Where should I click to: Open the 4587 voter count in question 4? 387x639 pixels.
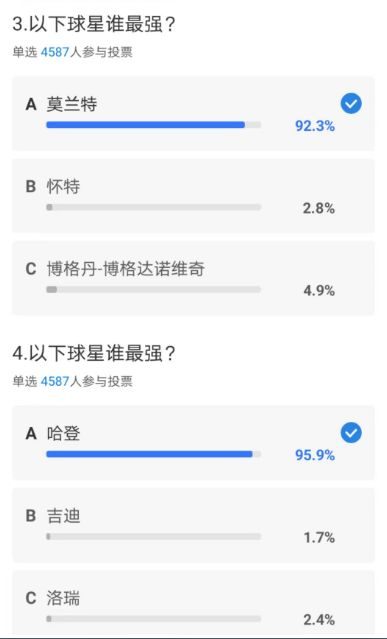(x=55, y=381)
